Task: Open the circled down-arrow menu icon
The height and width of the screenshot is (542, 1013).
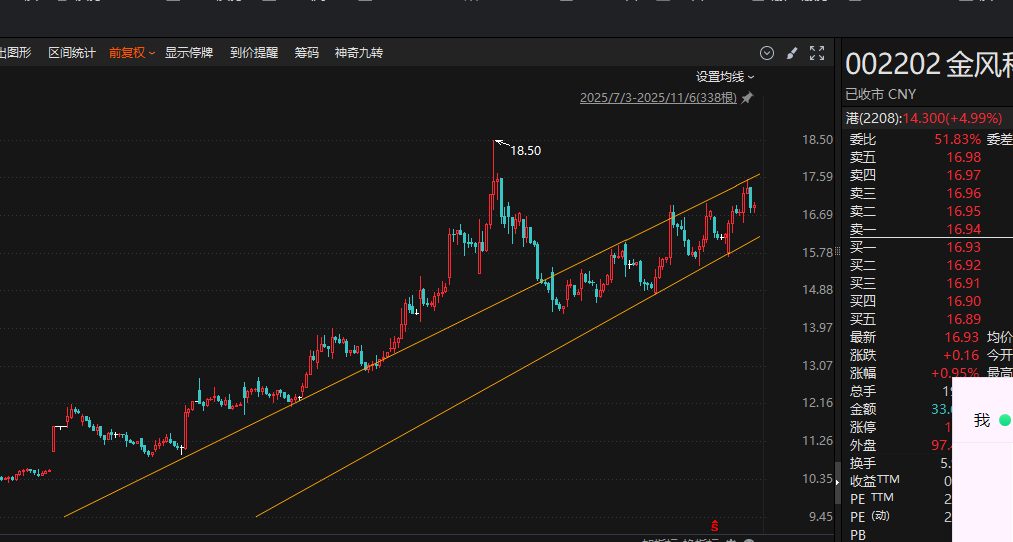Action: click(767, 53)
